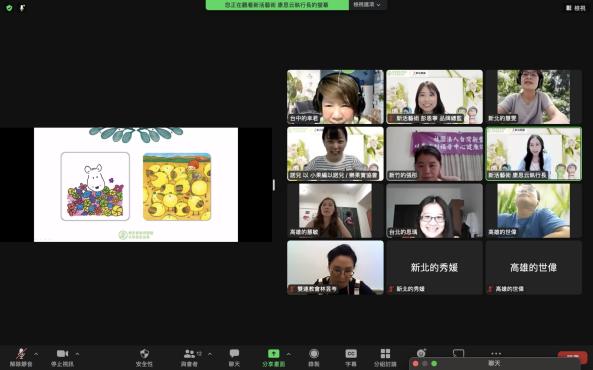This screenshot has width=593, height=370.
Task: Click large 高雄的世偉 center name text
Action: (533, 267)
